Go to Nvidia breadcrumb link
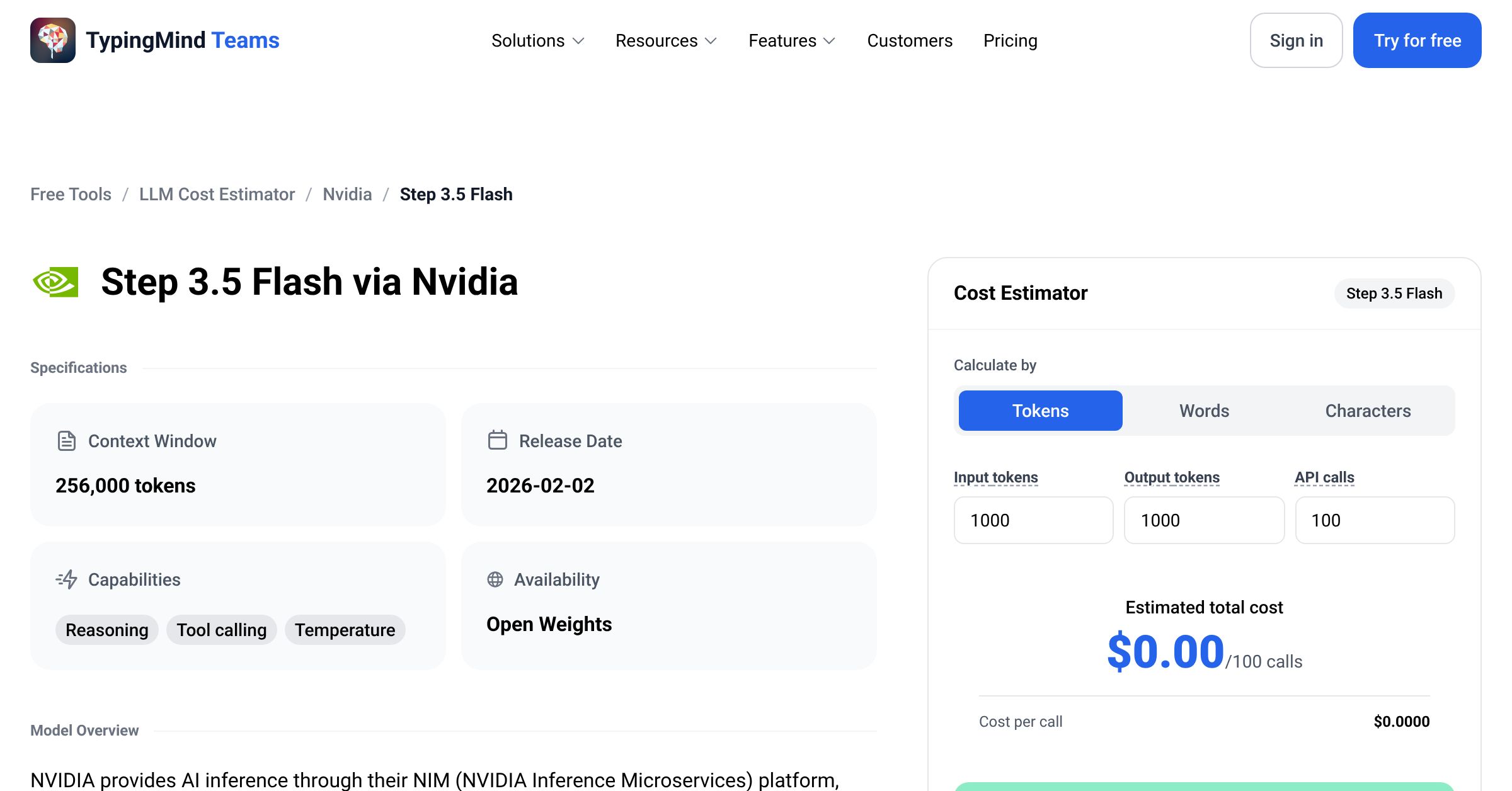 [347, 194]
